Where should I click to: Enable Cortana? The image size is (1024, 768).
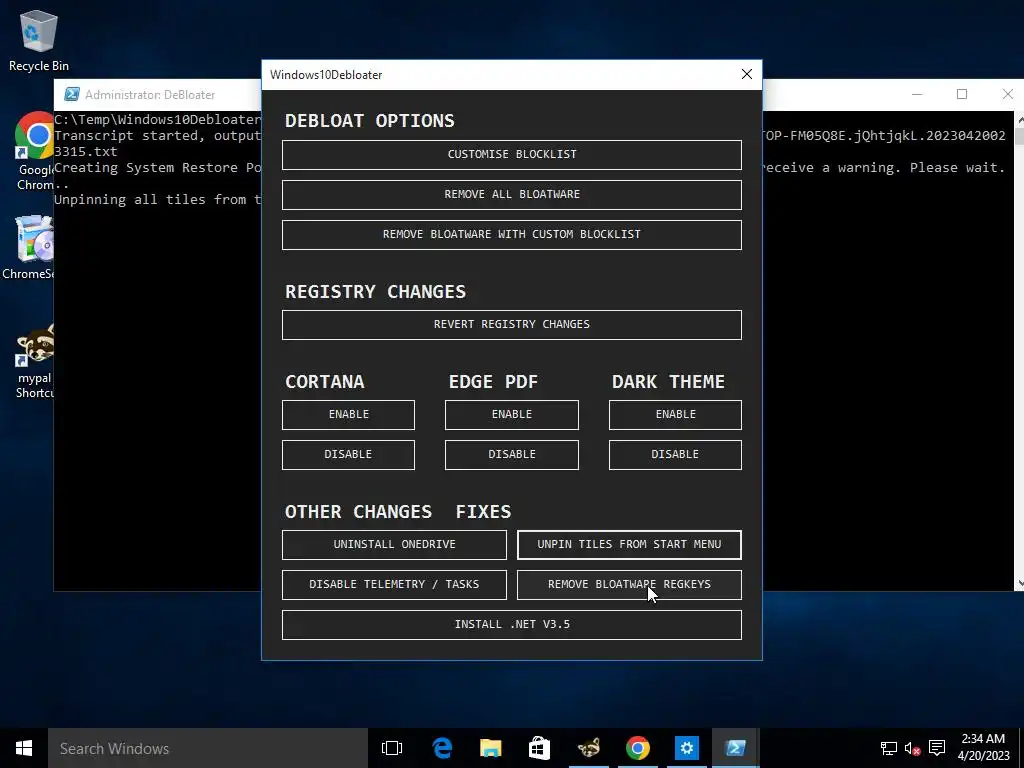[348, 415]
